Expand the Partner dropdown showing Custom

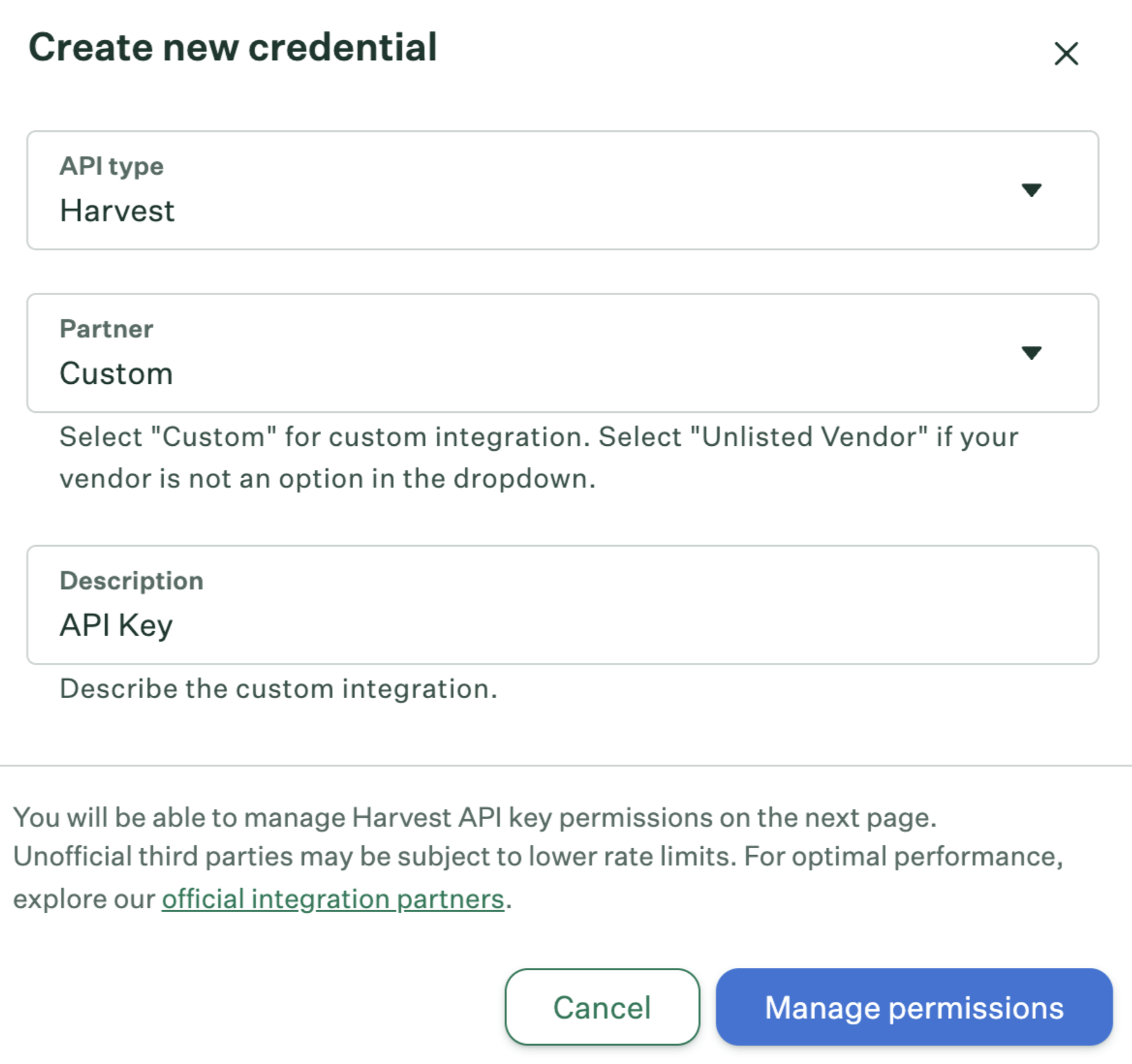point(562,353)
